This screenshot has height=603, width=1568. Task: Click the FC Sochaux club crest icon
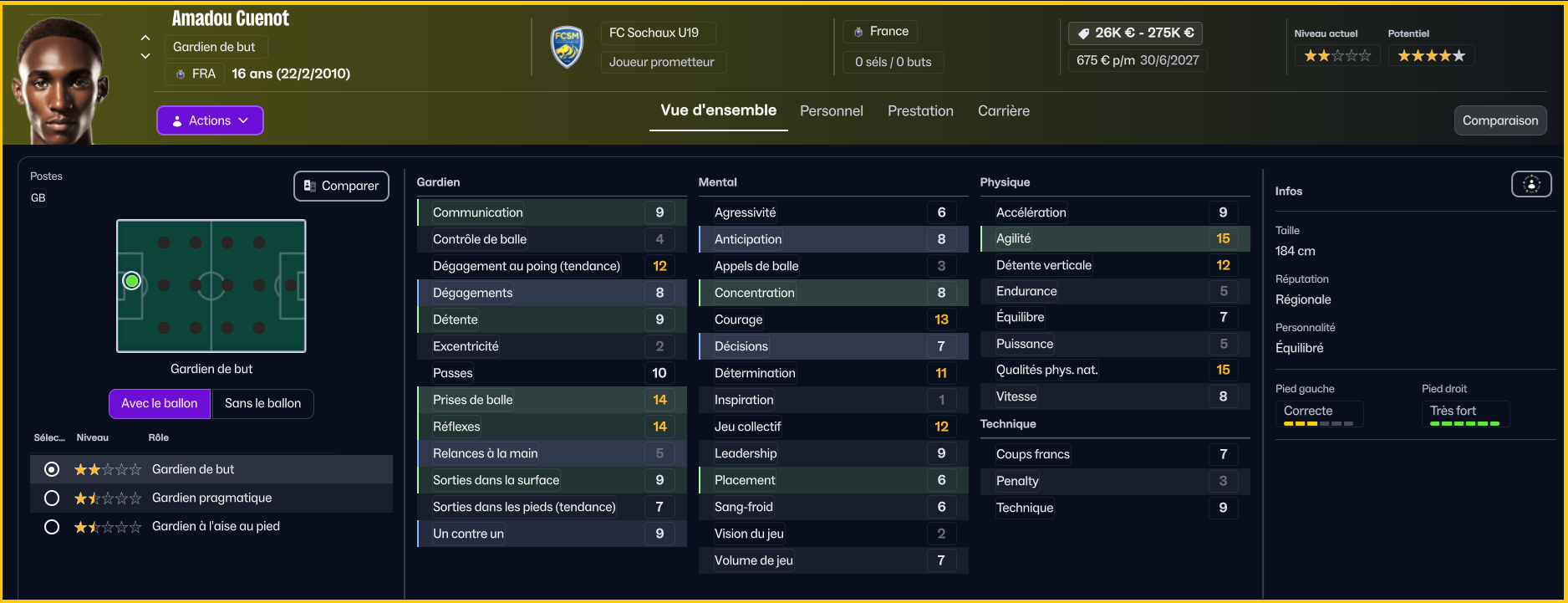click(x=567, y=47)
